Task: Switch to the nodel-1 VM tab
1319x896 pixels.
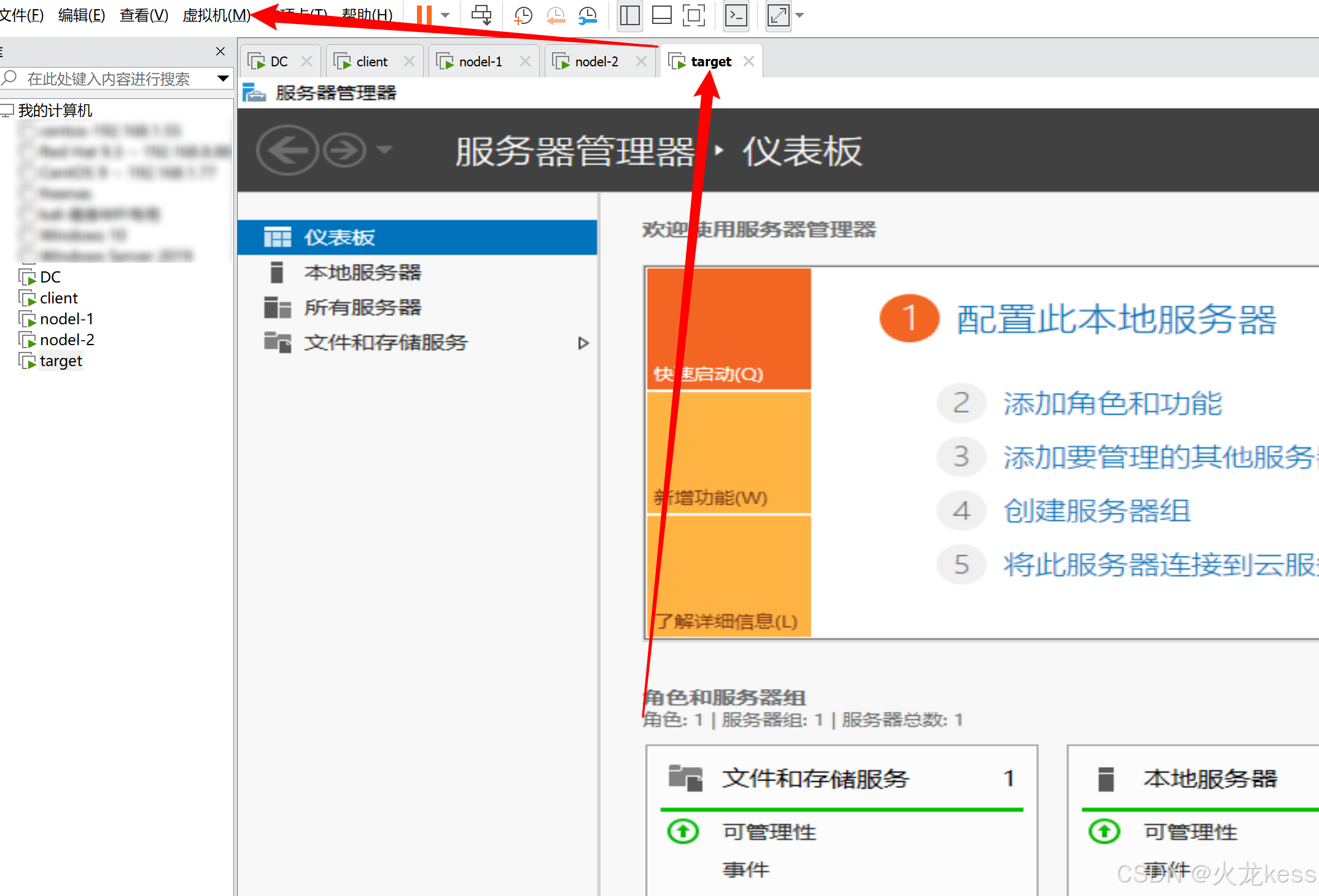Action: point(480,61)
